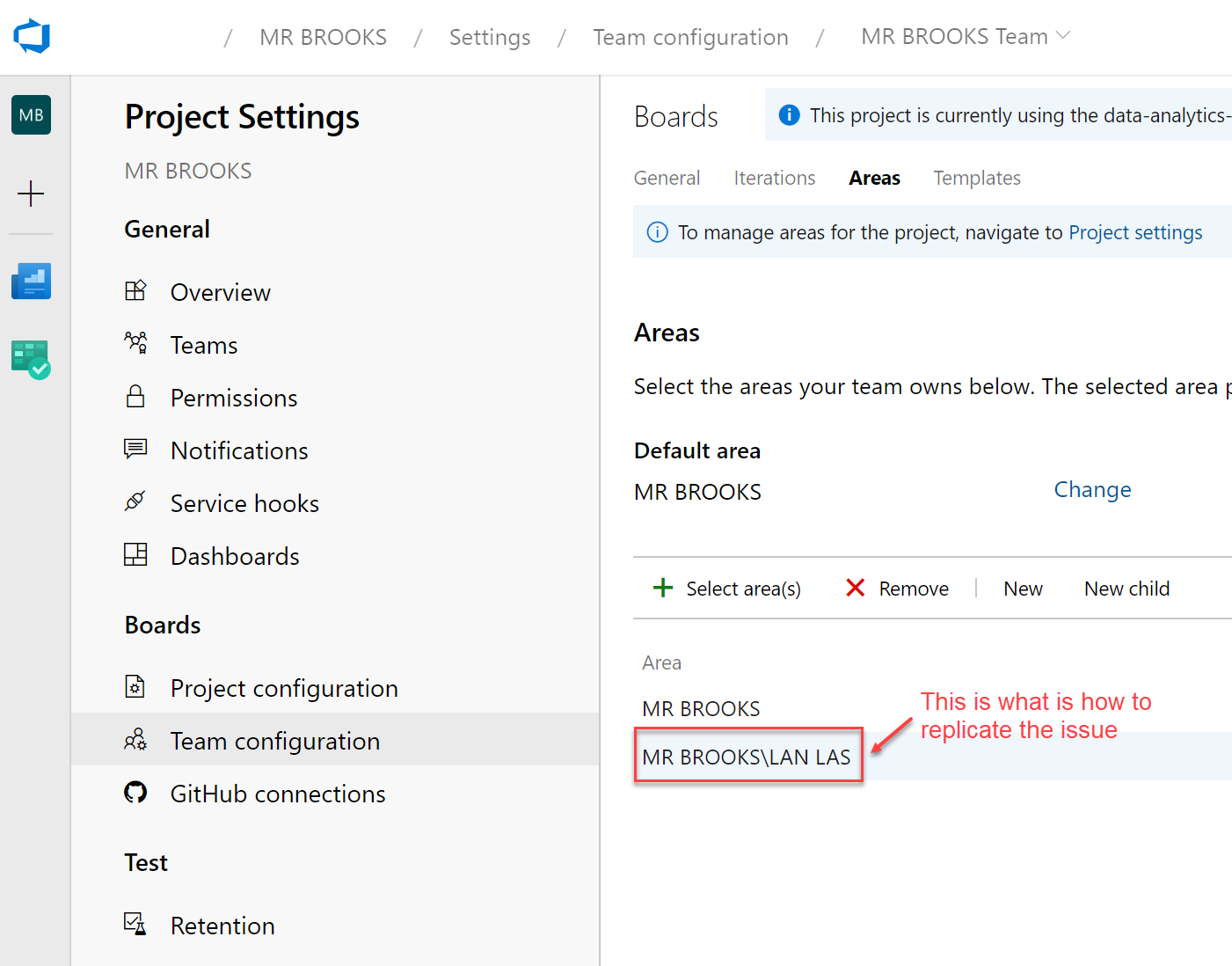Click the Dashboards grid icon

coord(136,554)
